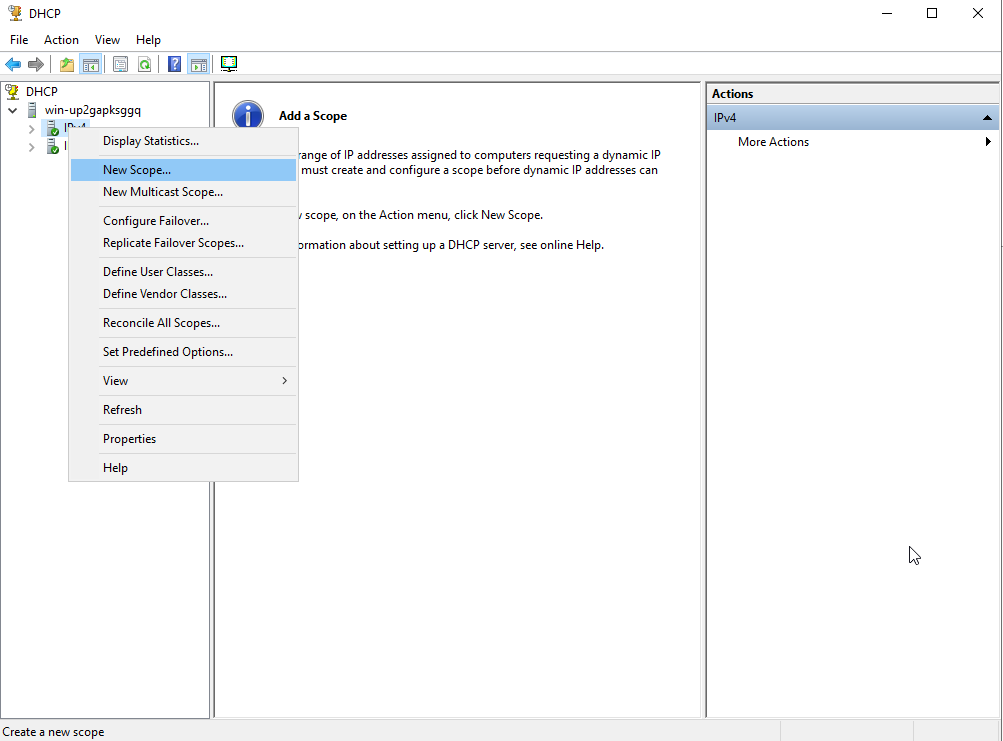Click the Back arrow in the toolbar
The width and height of the screenshot is (1003, 741).
coord(13,65)
